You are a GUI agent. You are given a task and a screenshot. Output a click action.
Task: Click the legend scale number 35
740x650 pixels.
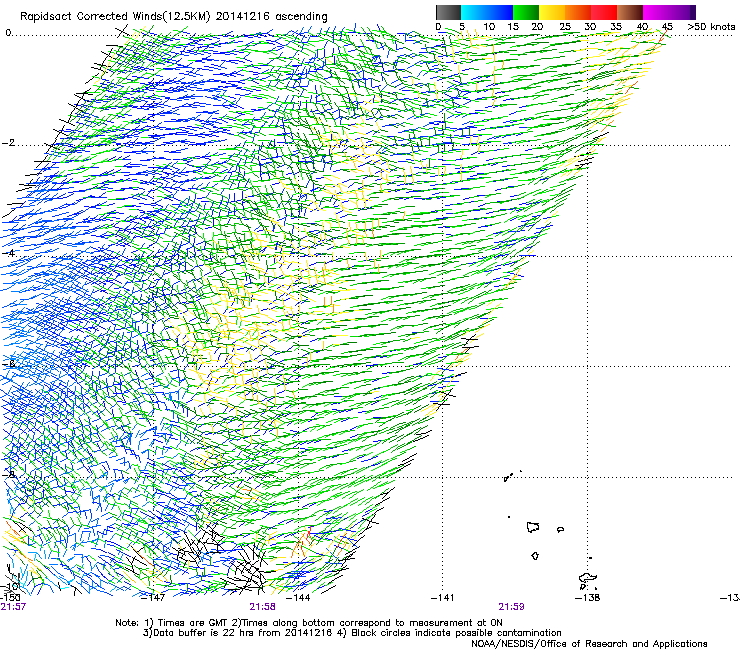coord(616,27)
